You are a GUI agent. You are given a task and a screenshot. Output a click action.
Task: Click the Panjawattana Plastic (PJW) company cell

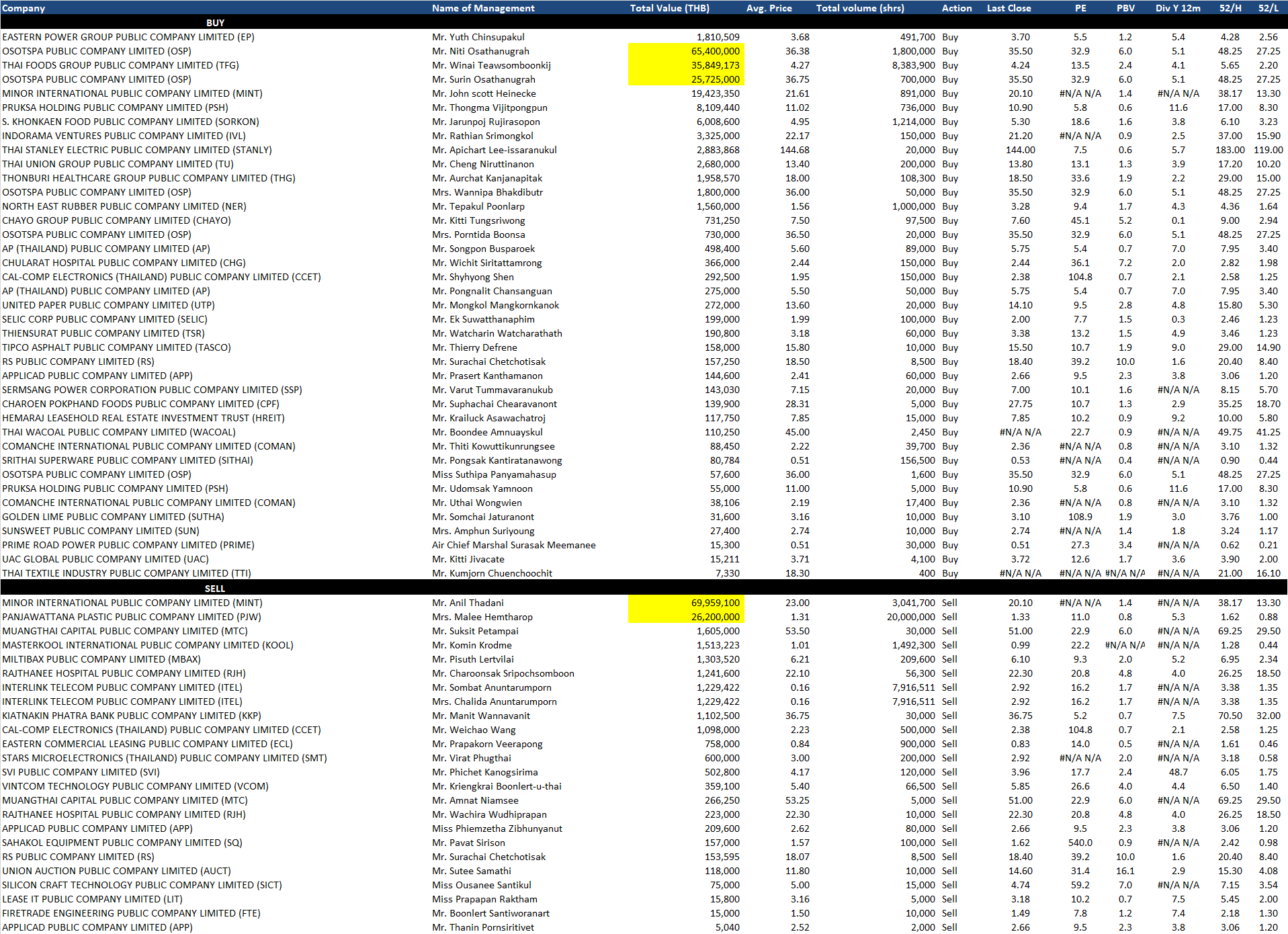[x=132, y=617]
